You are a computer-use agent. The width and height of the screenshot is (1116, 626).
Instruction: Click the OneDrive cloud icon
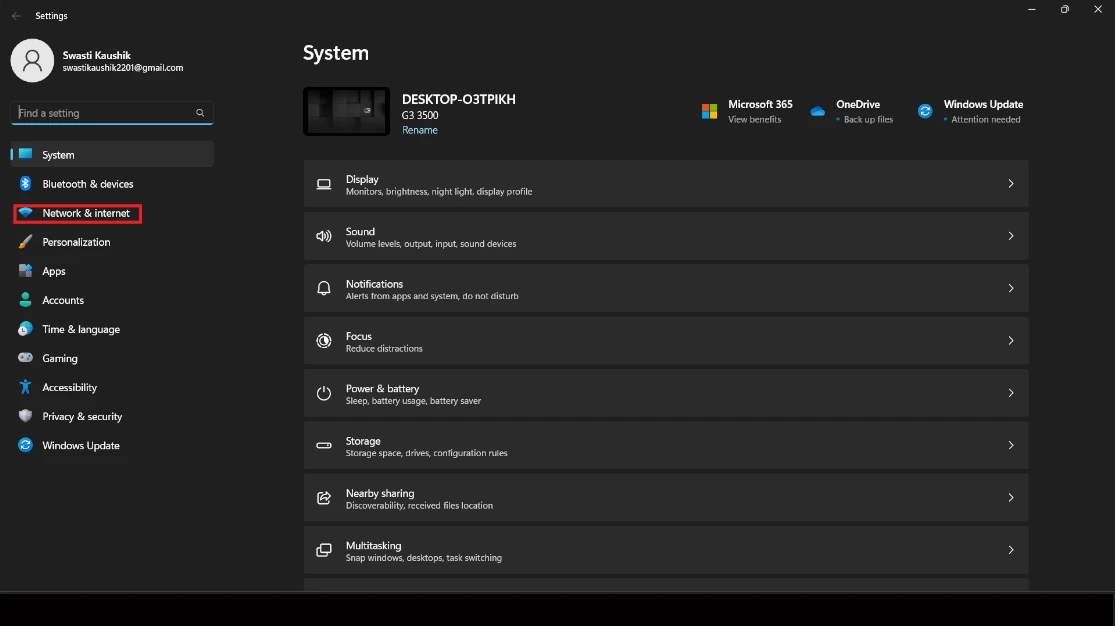(x=817, y=111)
